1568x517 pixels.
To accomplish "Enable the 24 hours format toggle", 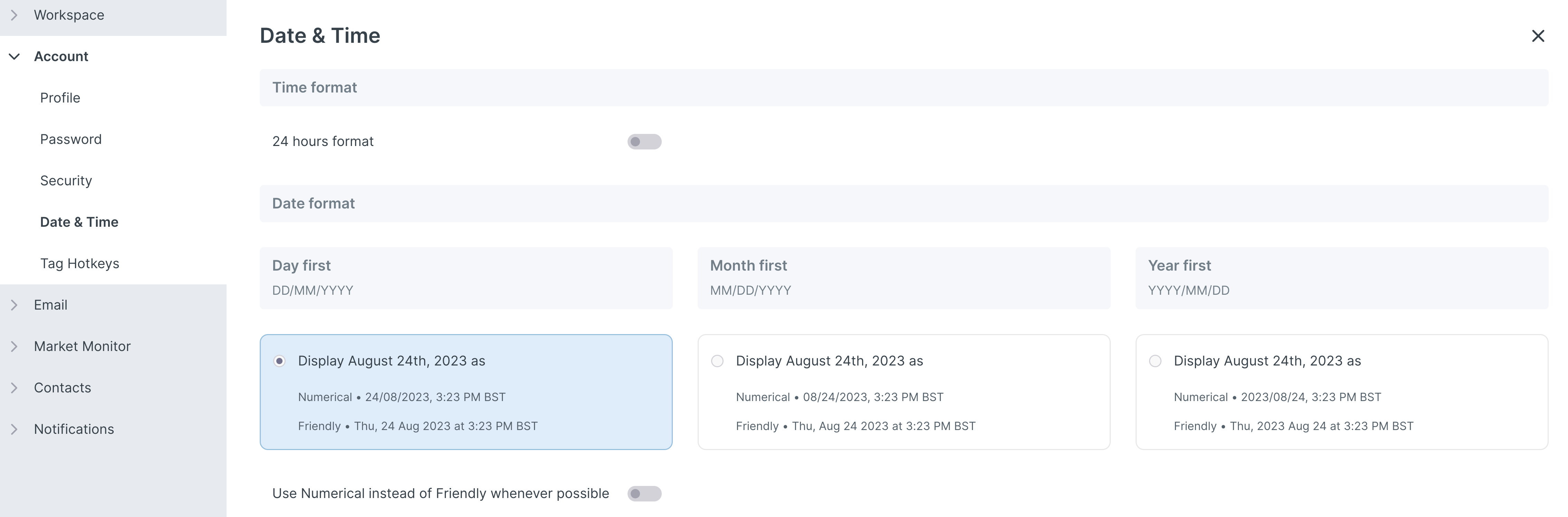I will (x=644, y=142).
